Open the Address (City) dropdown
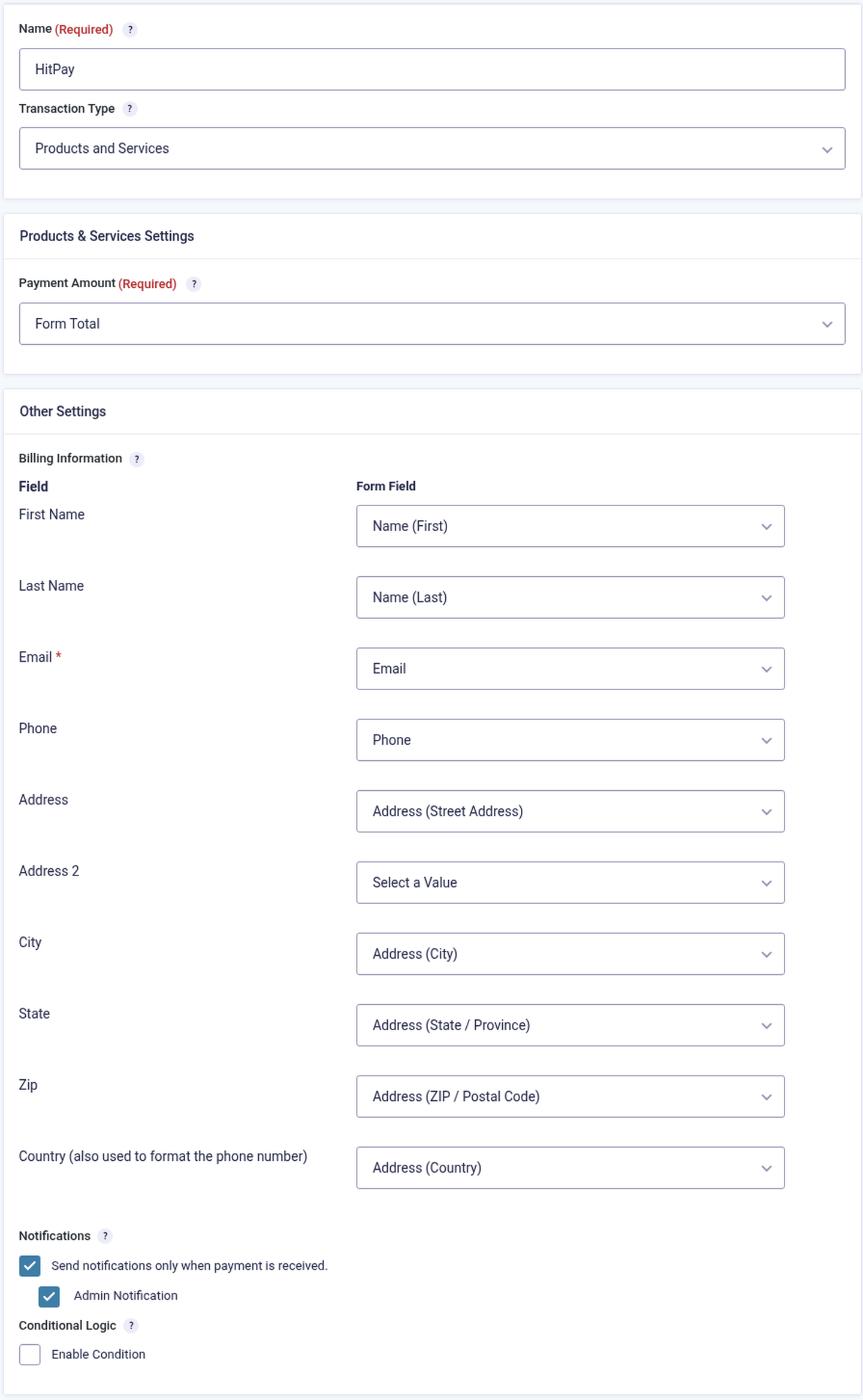863x1400 pixels. tap(571, 954)
